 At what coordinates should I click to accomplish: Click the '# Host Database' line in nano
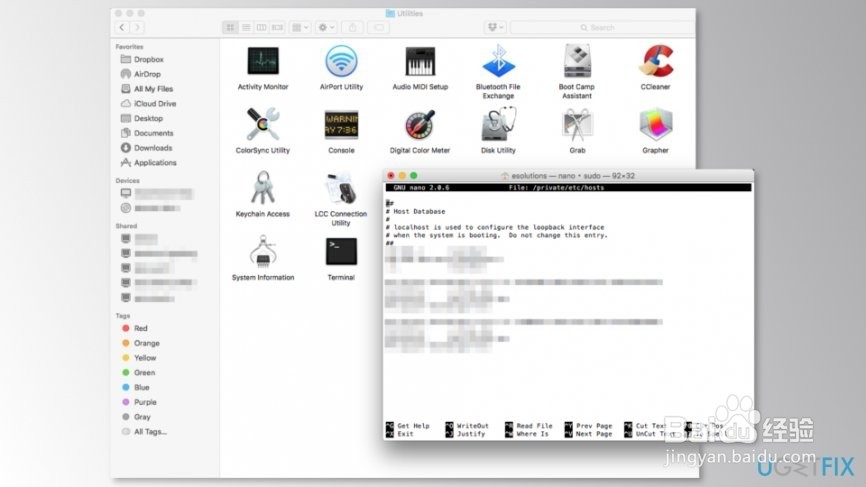point(415,211)
